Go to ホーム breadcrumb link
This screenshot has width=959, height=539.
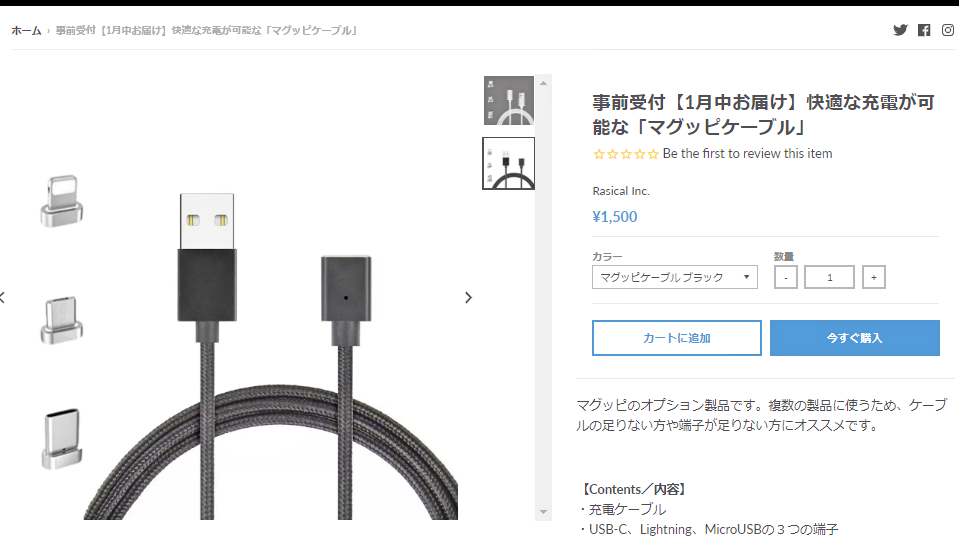(26, 31)
